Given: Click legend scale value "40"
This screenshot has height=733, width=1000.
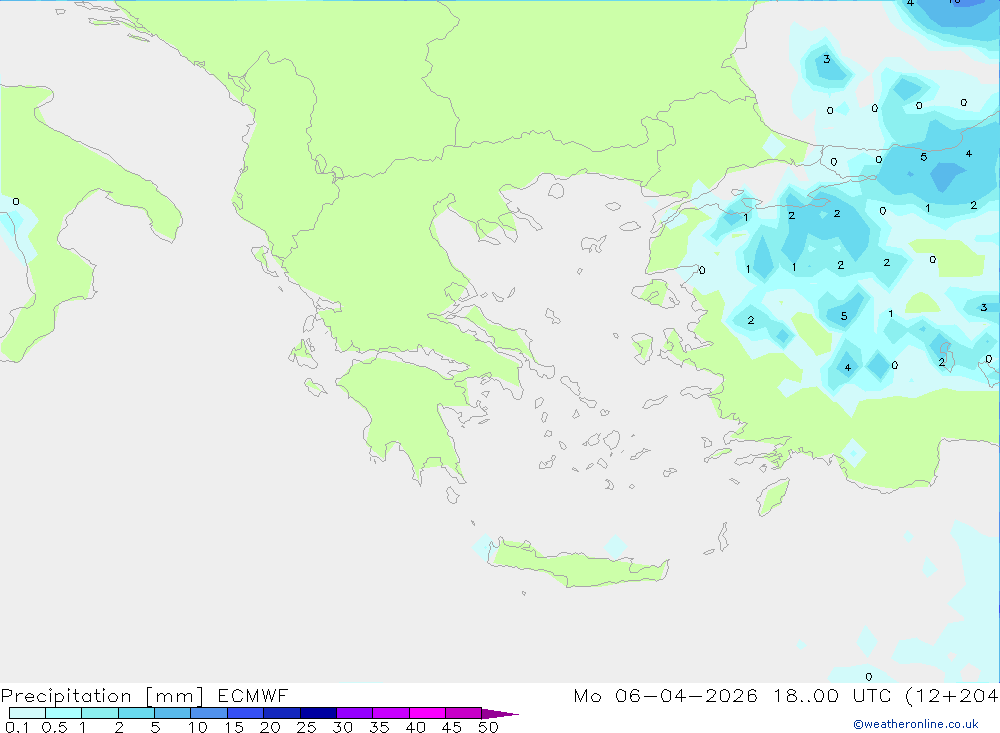Looking at the screenshot, I should [x=415, y=727].
